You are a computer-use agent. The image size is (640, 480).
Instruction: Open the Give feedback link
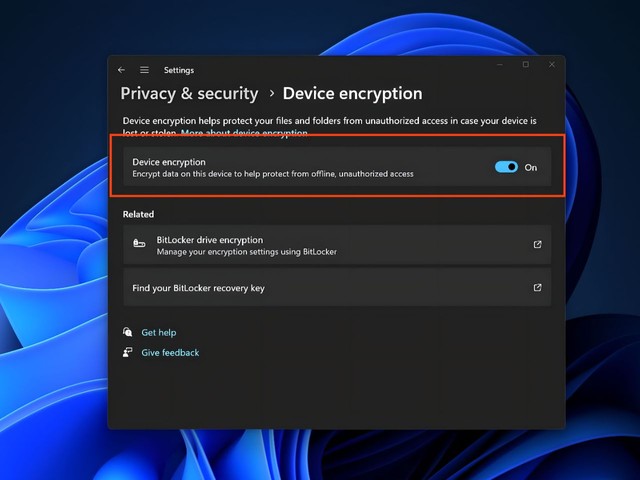(x=170, y=352)
